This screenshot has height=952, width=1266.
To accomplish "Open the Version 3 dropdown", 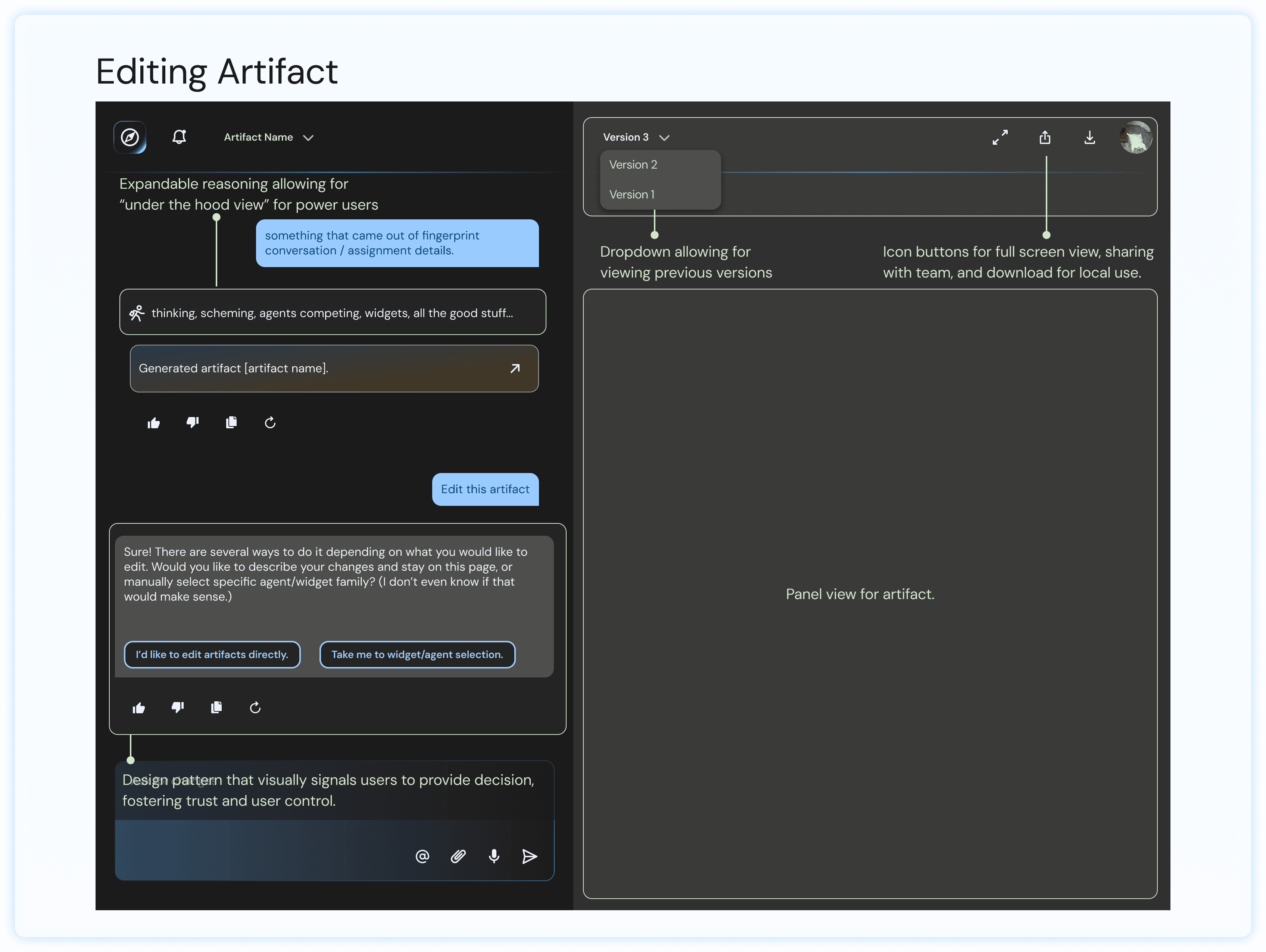I will [x=635, y=137].
